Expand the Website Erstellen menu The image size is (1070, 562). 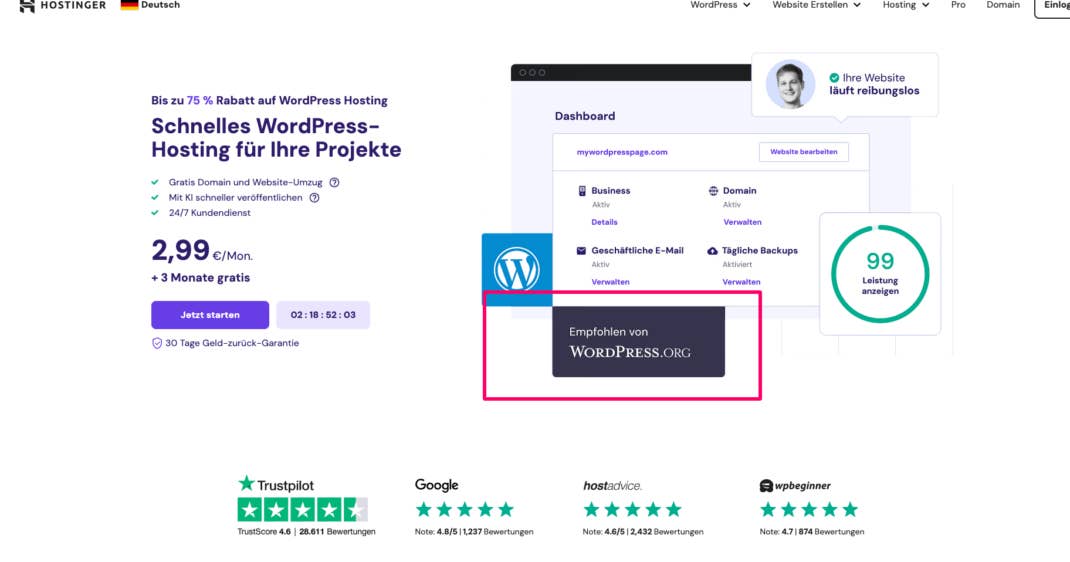(x=816, y=5)
